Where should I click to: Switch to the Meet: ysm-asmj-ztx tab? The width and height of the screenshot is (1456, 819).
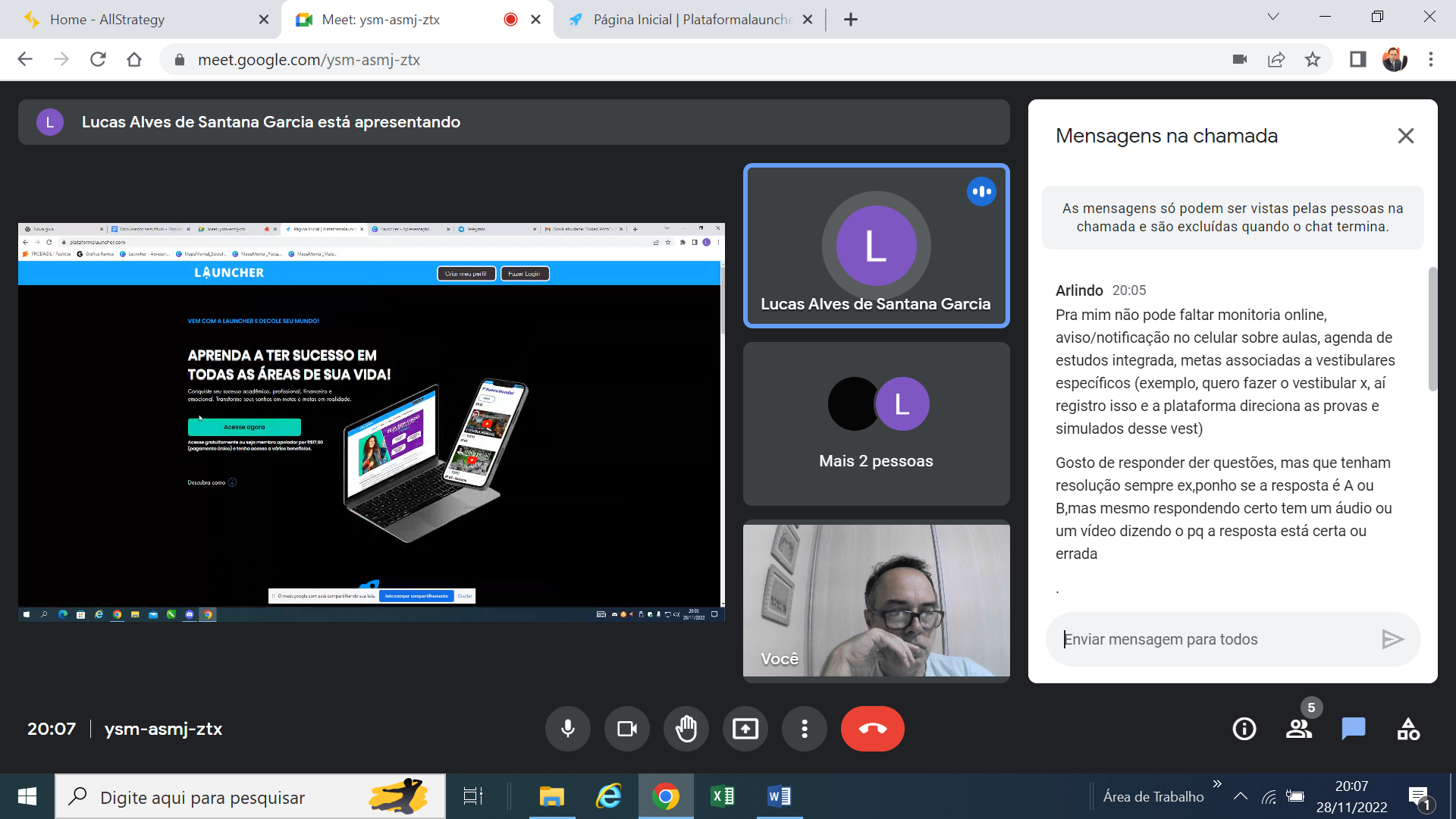click(x=402, y=20)
